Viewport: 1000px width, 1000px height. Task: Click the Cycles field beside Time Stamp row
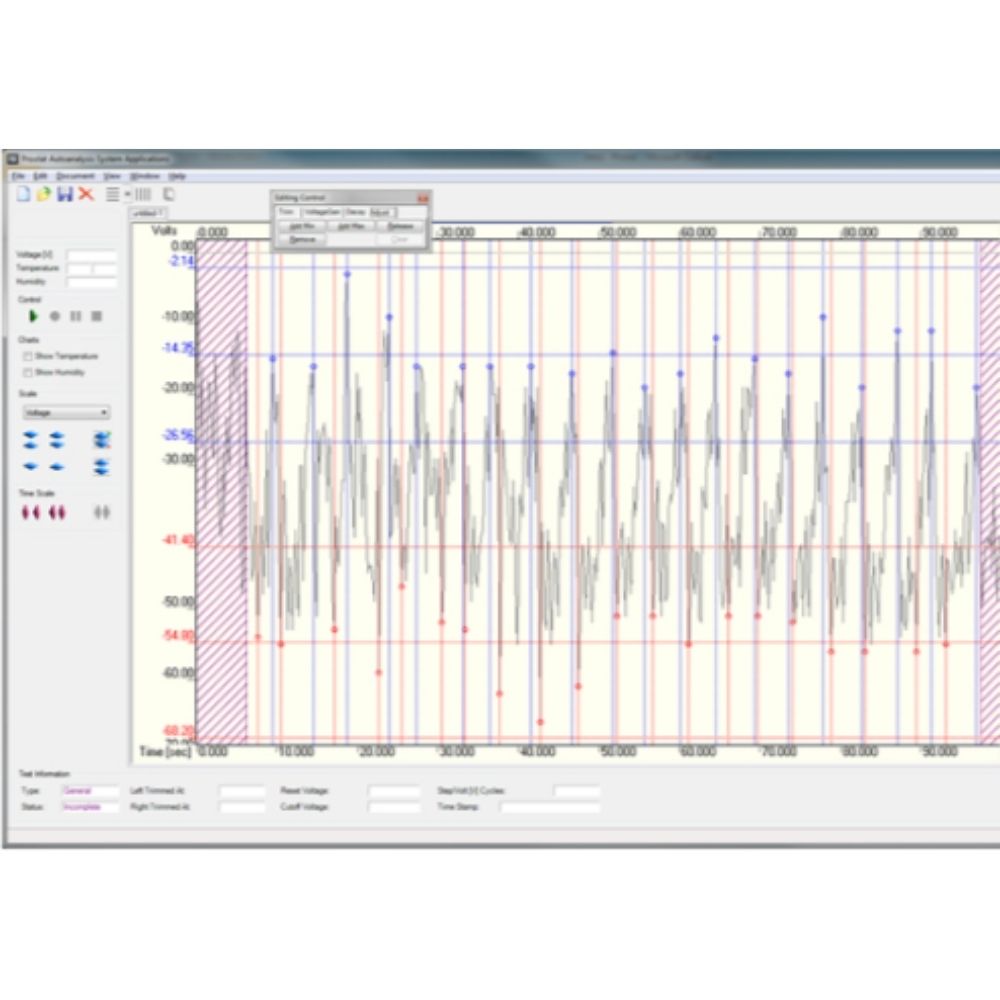point(577,791)
